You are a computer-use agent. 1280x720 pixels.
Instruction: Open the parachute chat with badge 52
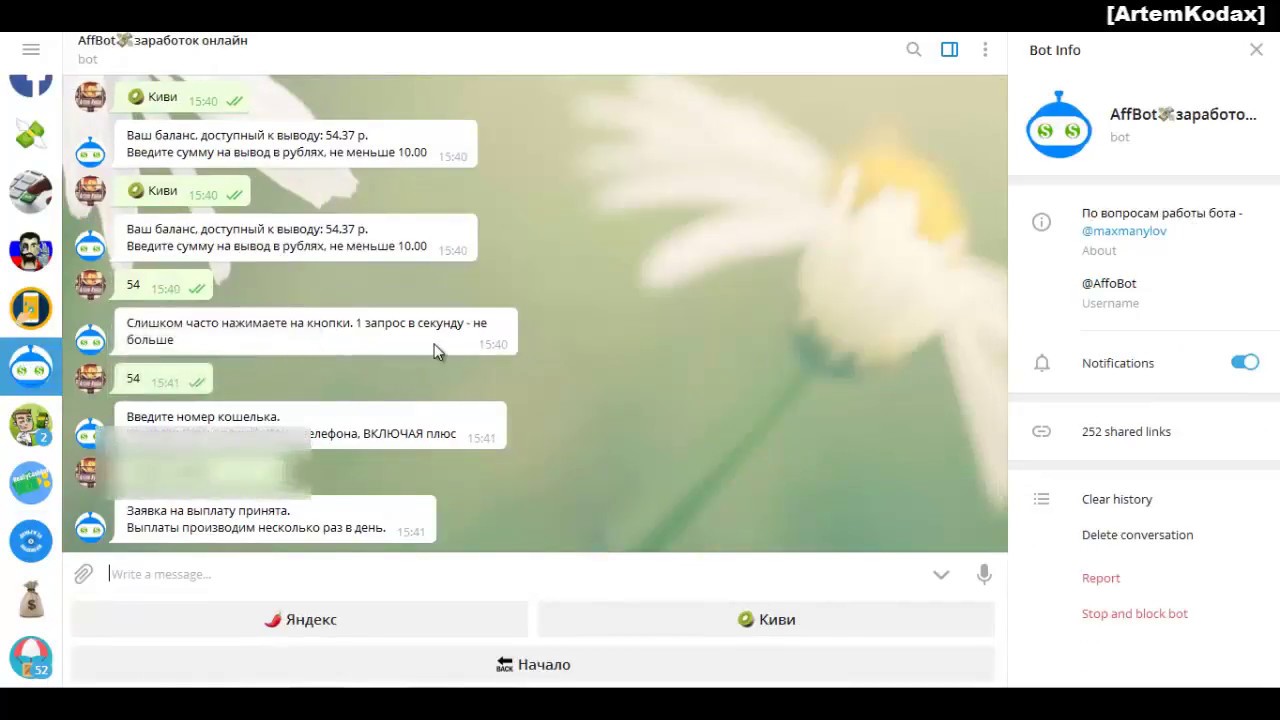(x=31, y=657)
